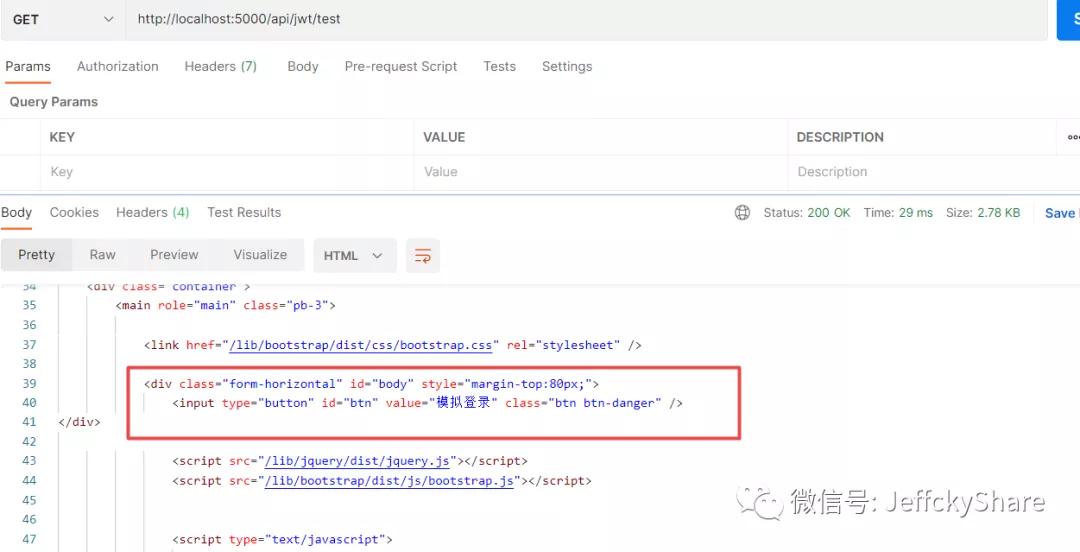The width and height of the screenshot is (1080, 552).
Task: Select the Pretty view
Action: (37, 255)
